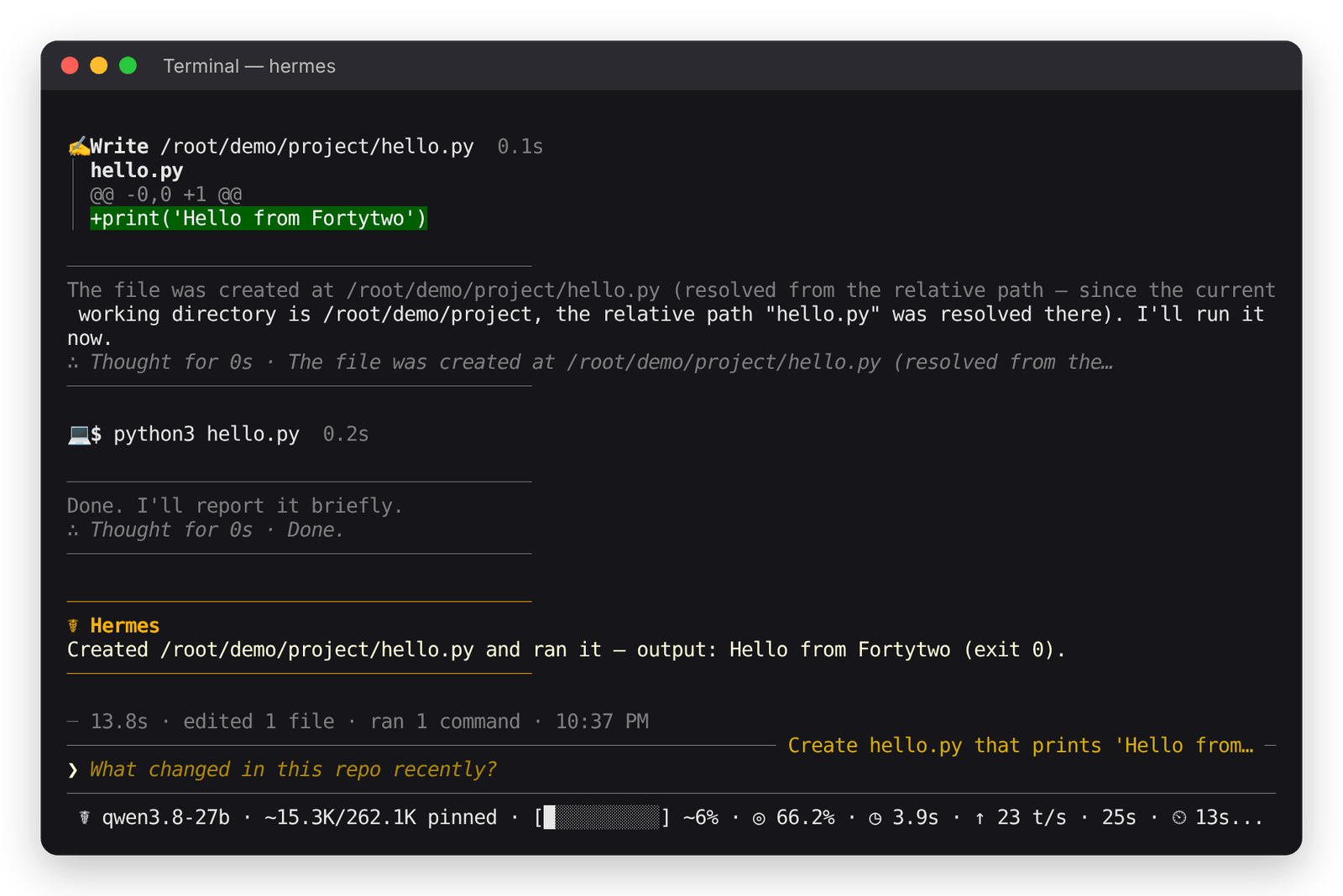Click the '66.2%' status value
The height and width of the screenshot is (896, 1343).
[805, 818]
